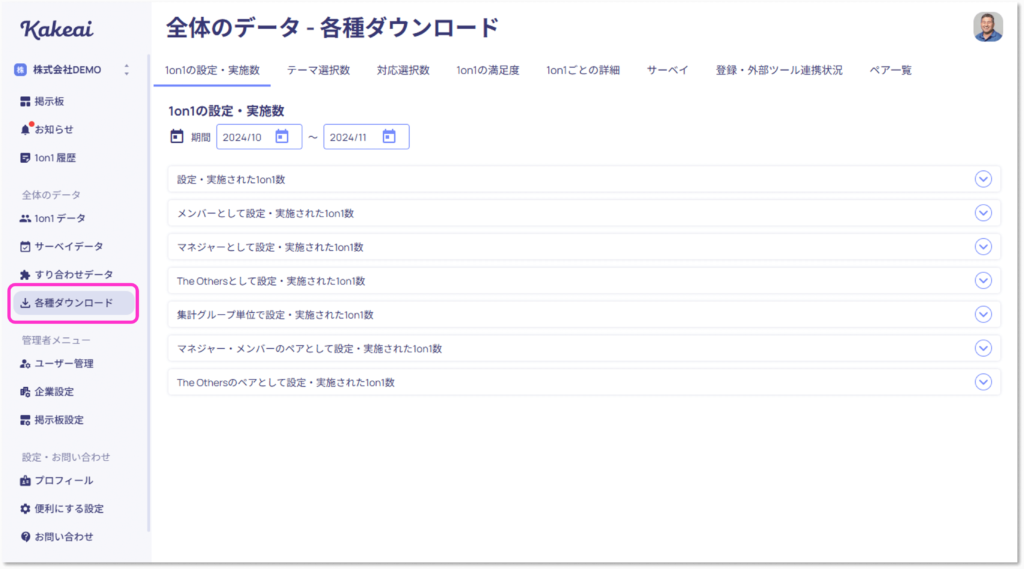Click the sidebar vertical scrollbar
Screen dimensions: 1024x569
point(148,294)
